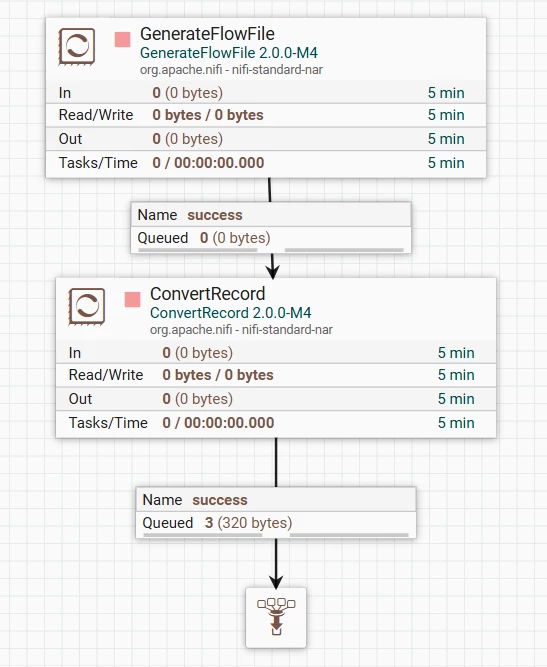Screen dimensions: 547x667
Task: Click ConvertRecord's red stopped status indicator
Action: coord(132,299)
